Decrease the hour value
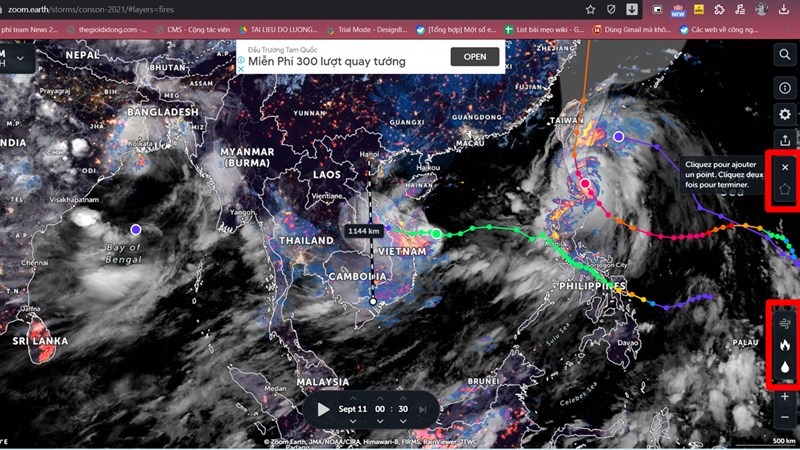Viewport: 800px width, 450px height. 380,421
